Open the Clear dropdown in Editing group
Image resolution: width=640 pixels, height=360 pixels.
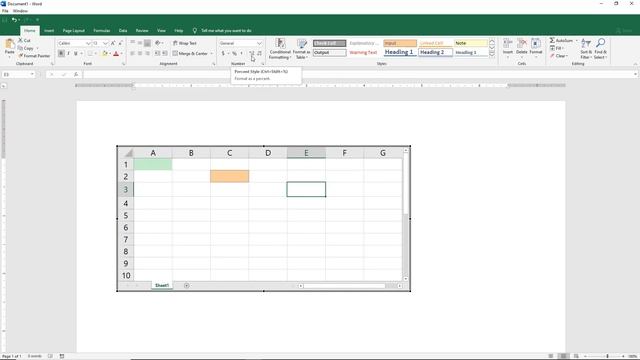[x=558, y=56]
